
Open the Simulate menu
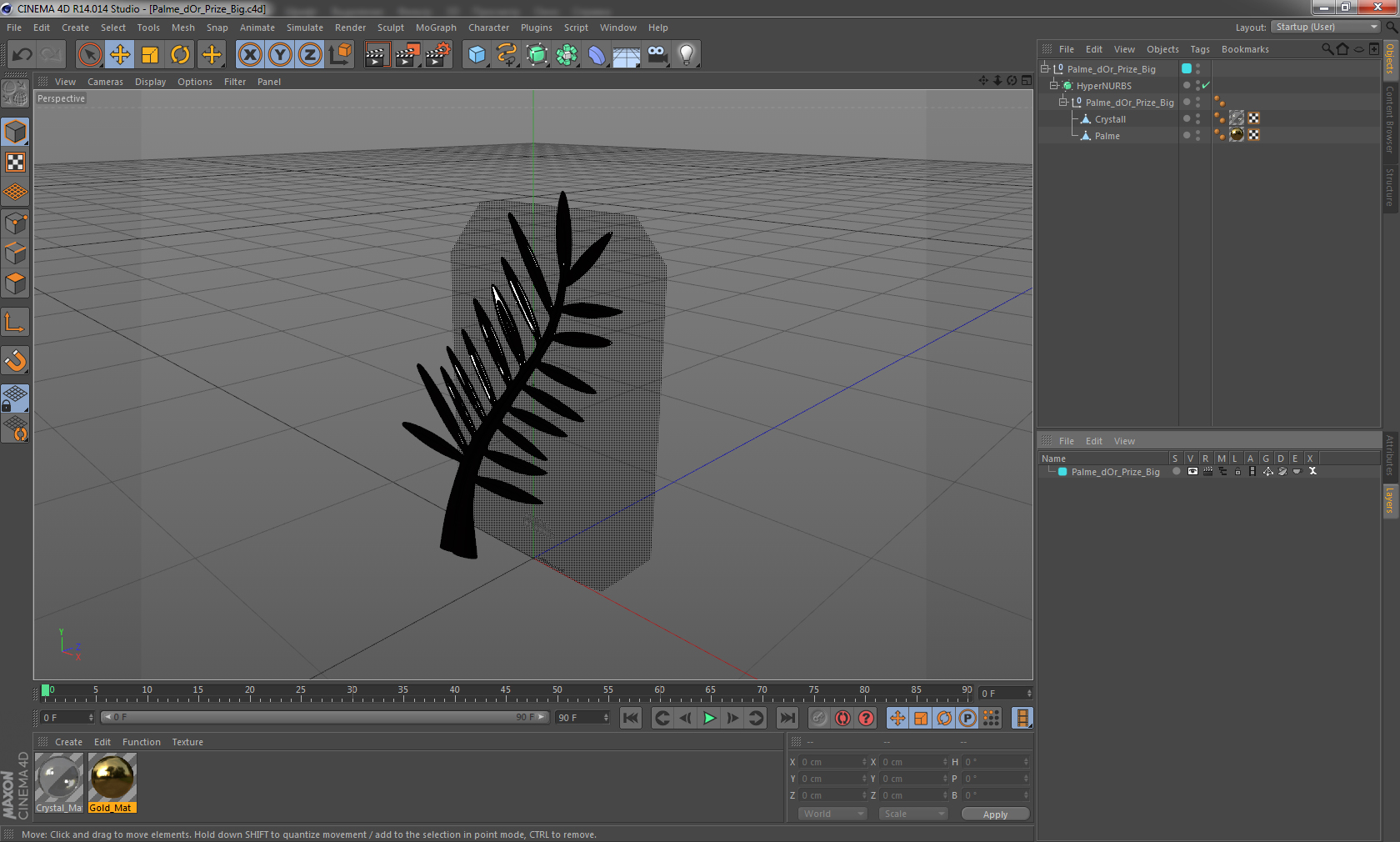point(305,28)
